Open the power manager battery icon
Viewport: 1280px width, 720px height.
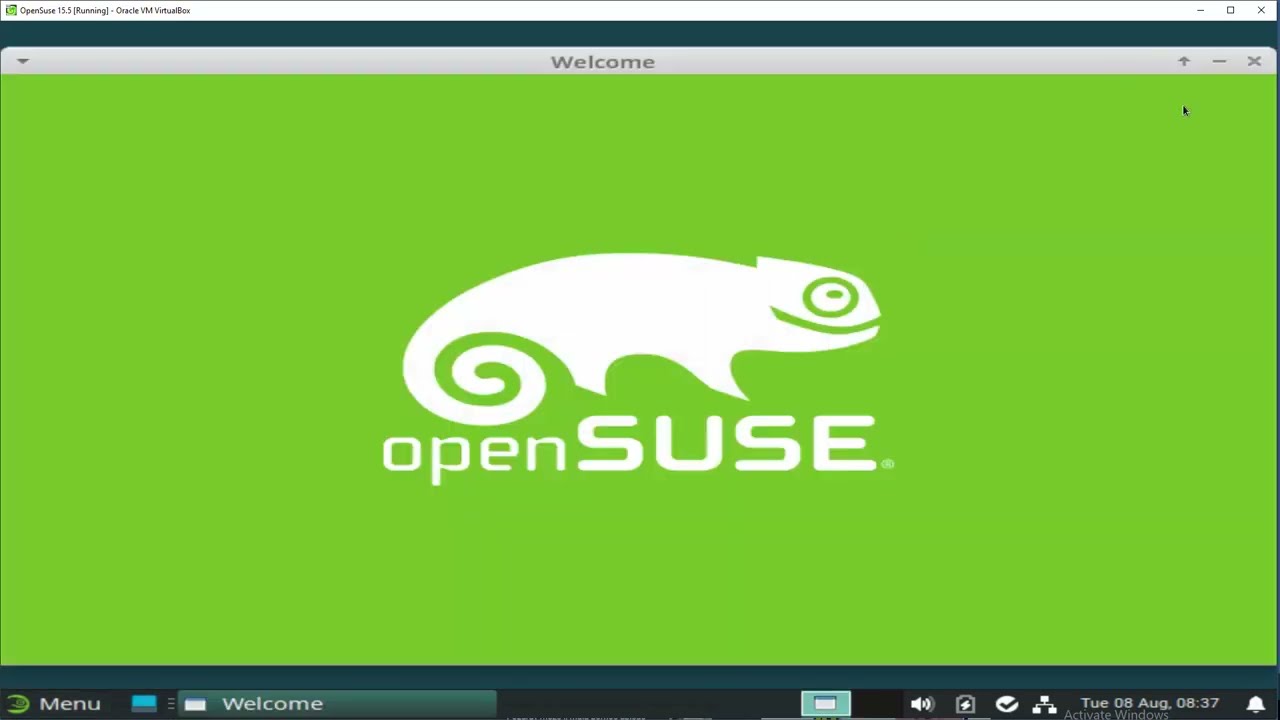tap(965, 704)
